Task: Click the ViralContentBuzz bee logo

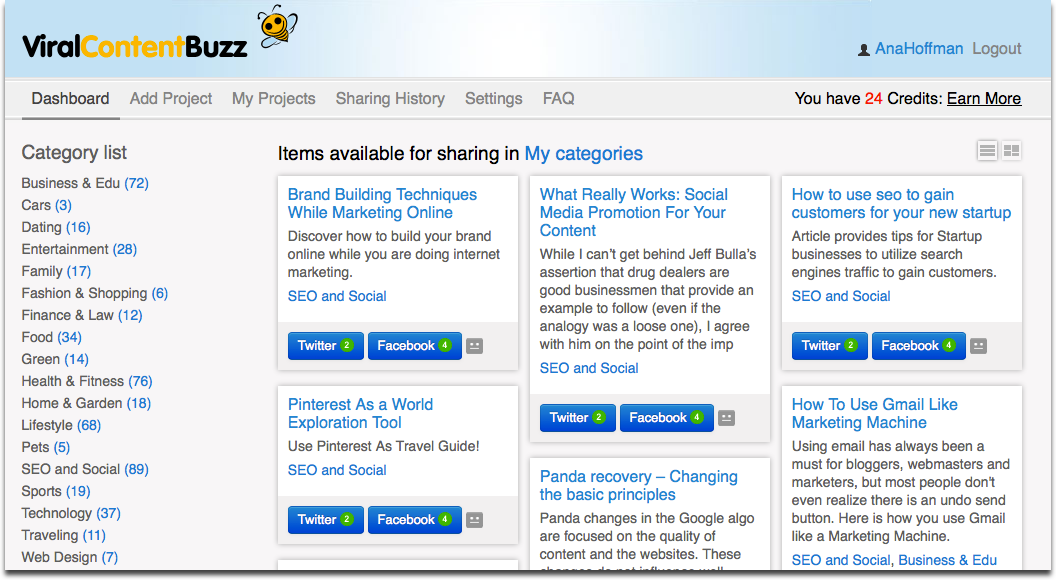Action: click(276, 27)
